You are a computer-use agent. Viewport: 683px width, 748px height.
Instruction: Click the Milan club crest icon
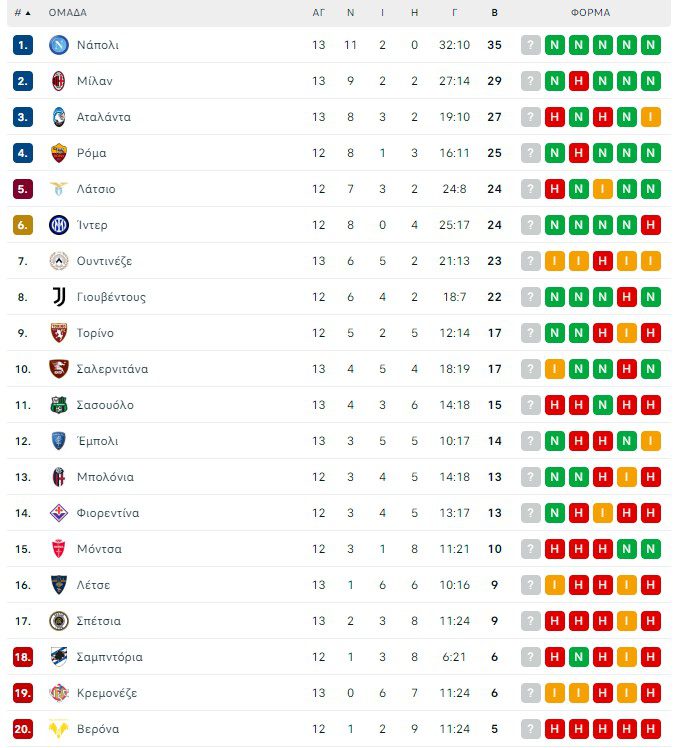click(58, 81)
